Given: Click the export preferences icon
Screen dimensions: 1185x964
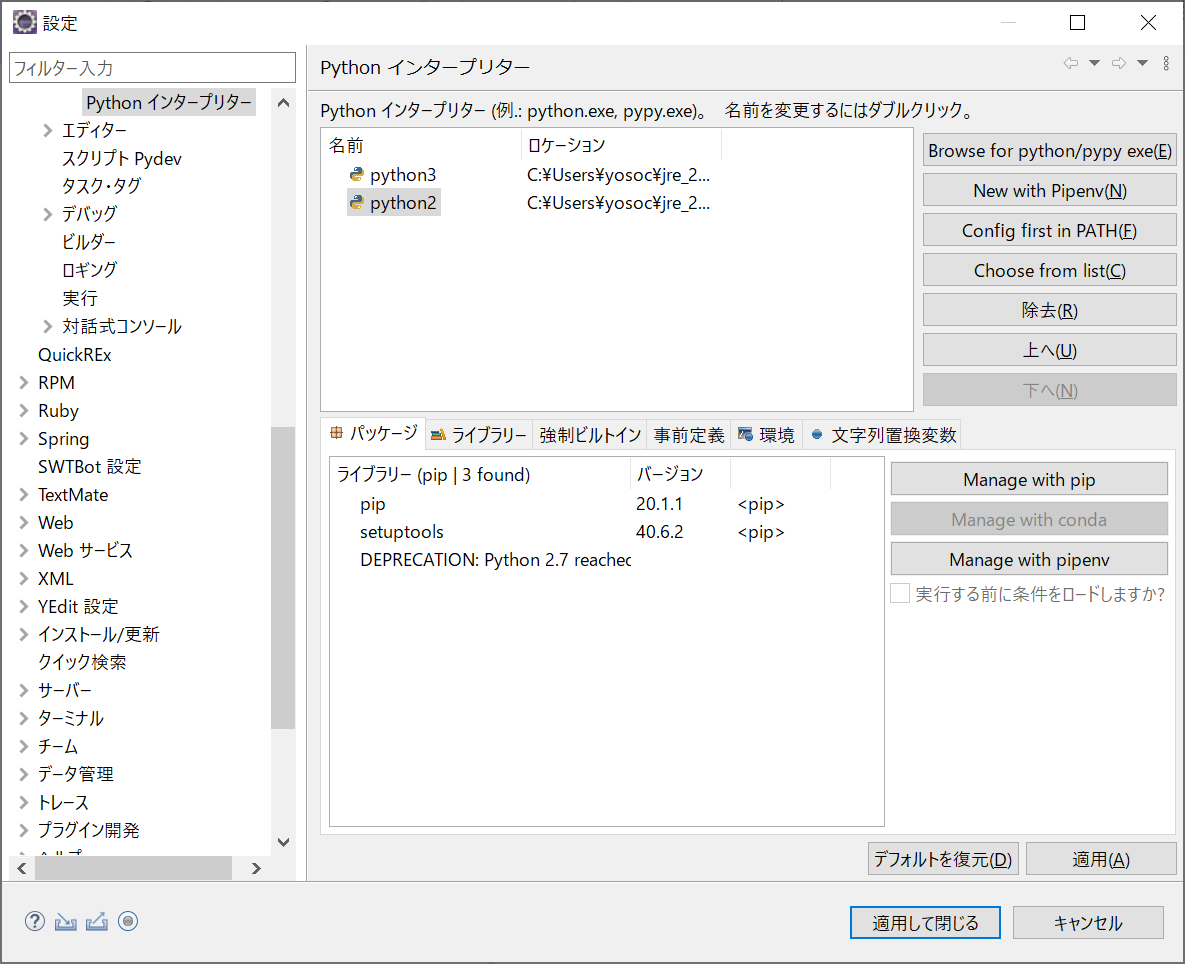Looking at the screenshot, I should (97, 922).
